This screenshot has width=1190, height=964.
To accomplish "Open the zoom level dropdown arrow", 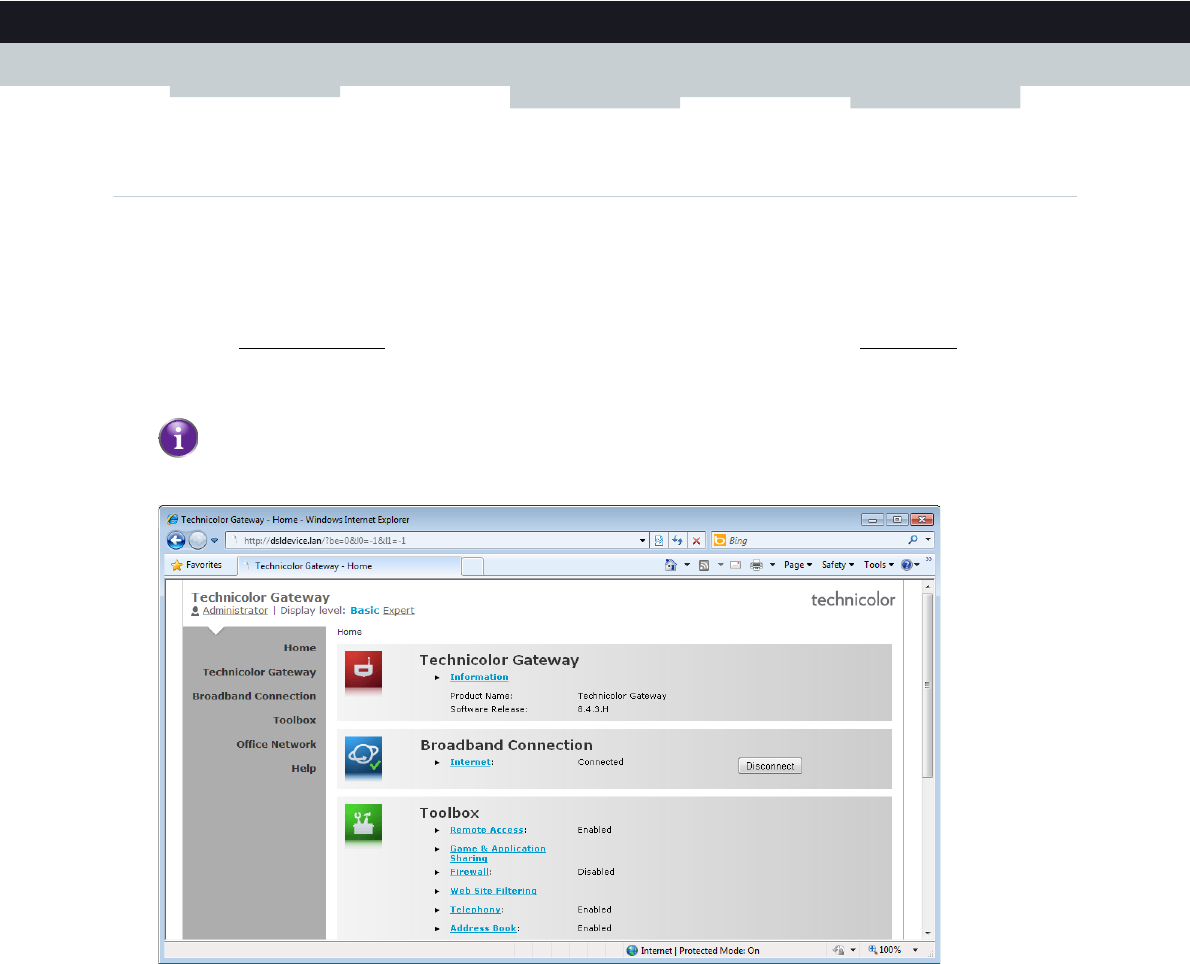I will [x=915, y=950].
